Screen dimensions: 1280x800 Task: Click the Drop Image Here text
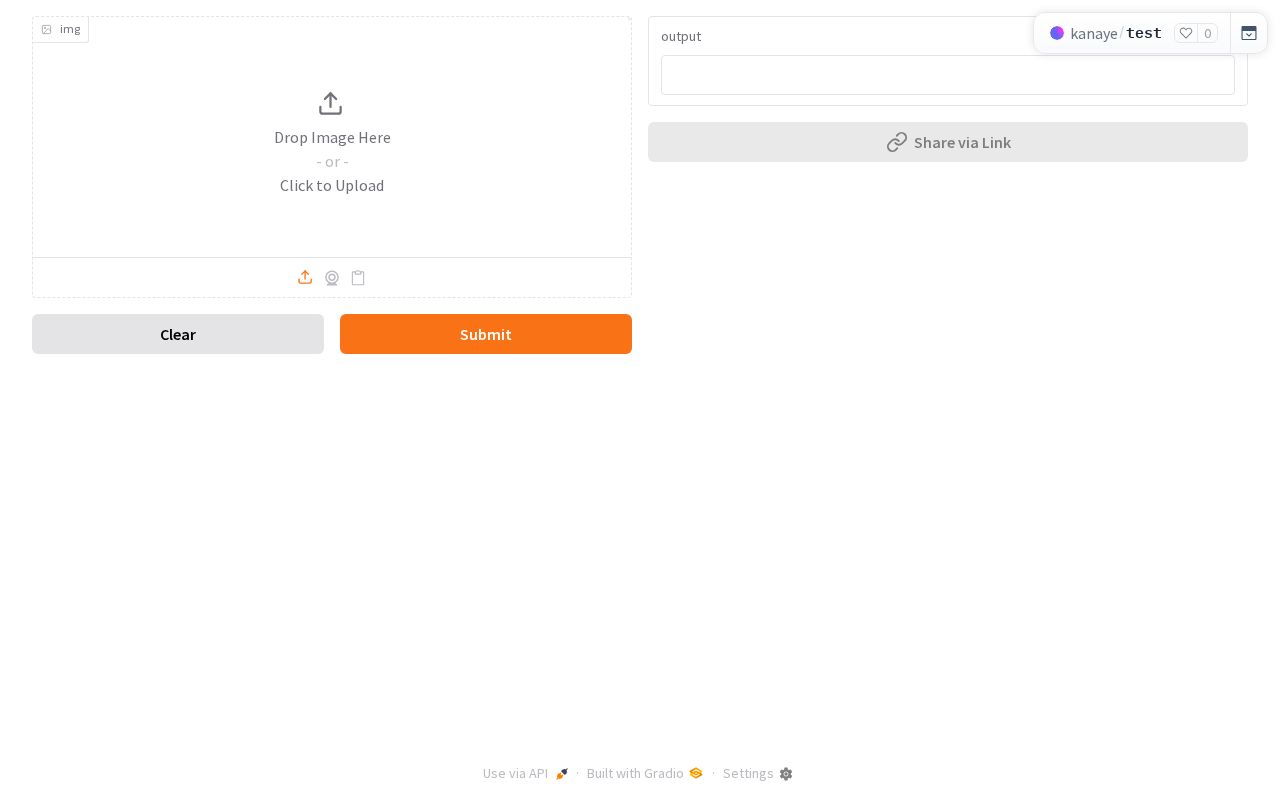click(332, 137)
